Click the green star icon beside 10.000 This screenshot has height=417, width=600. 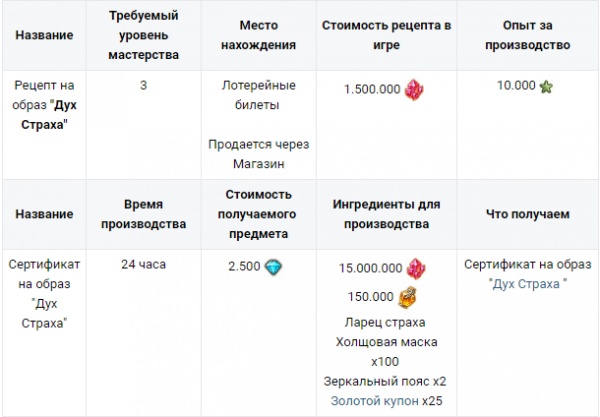[x=546, y=86]
